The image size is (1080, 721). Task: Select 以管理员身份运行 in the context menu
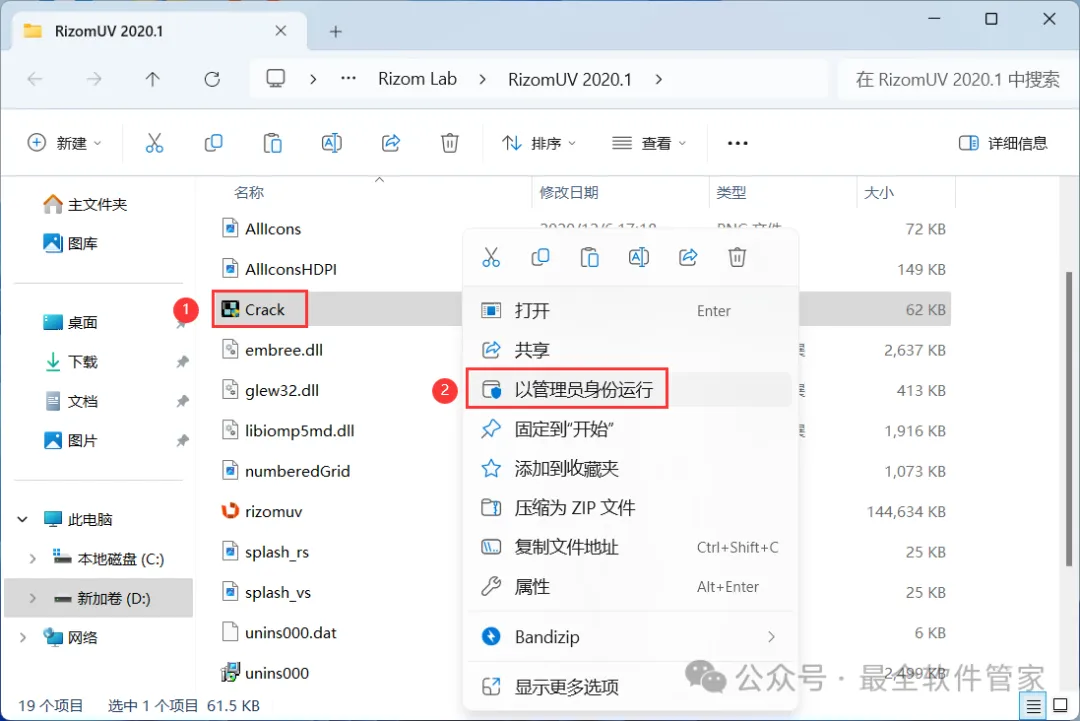point(630,390)
